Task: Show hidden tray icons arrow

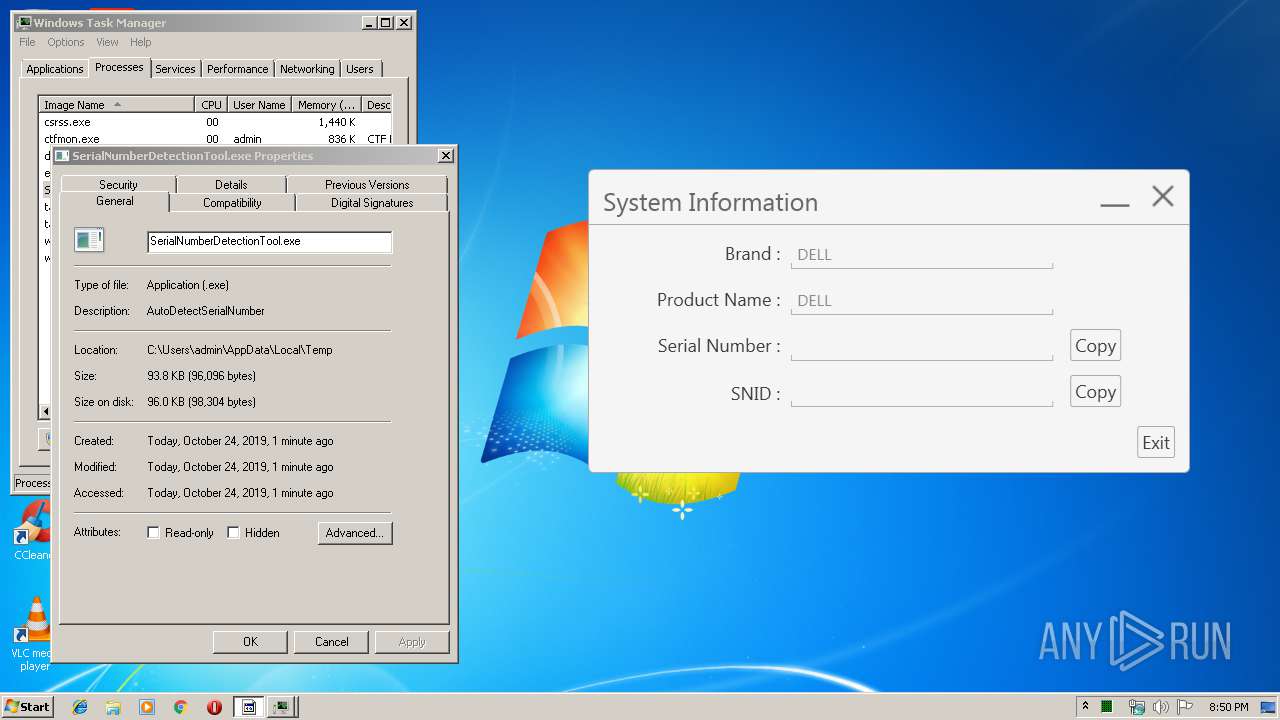Action: pyautogui.click(x=1085, y=707)
